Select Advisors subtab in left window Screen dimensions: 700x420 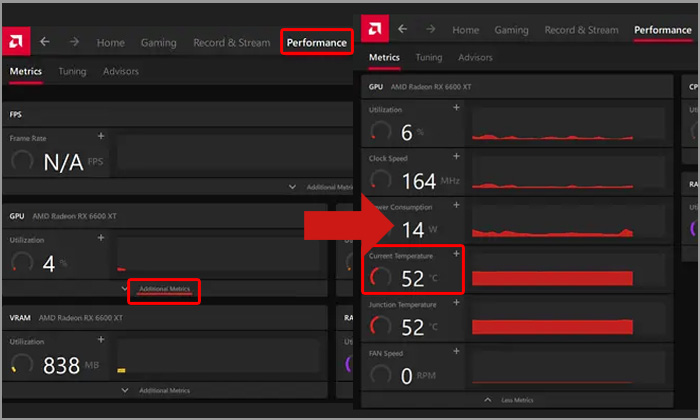coord(121,71)
